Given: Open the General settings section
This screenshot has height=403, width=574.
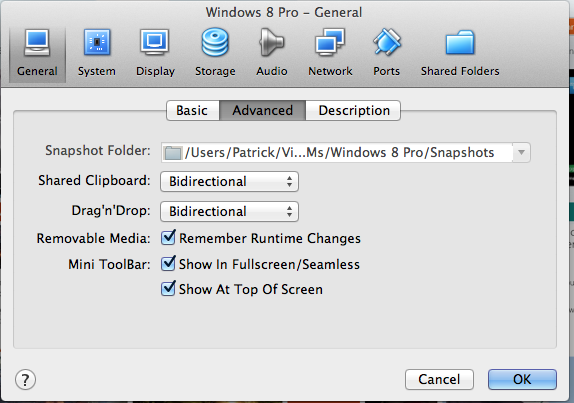Looking at the screenshot, I should [37, 54].
